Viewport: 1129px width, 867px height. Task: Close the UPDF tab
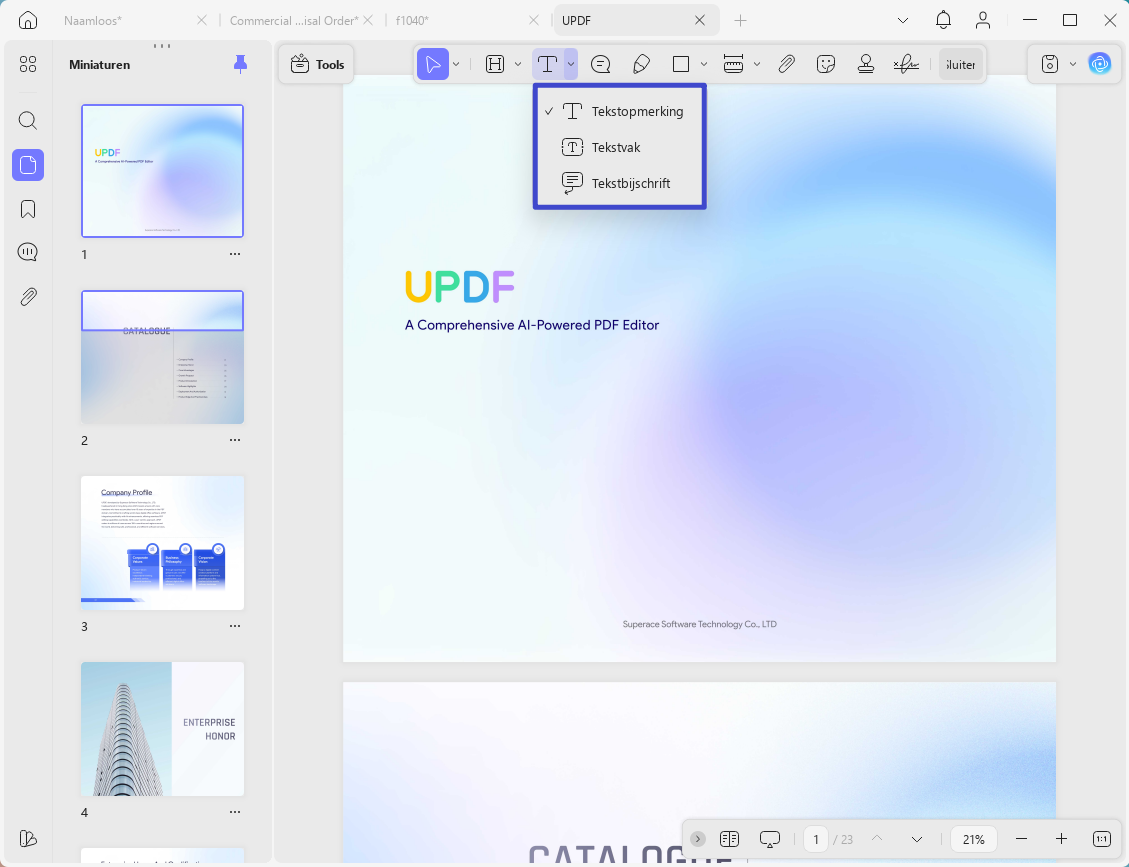700,20
